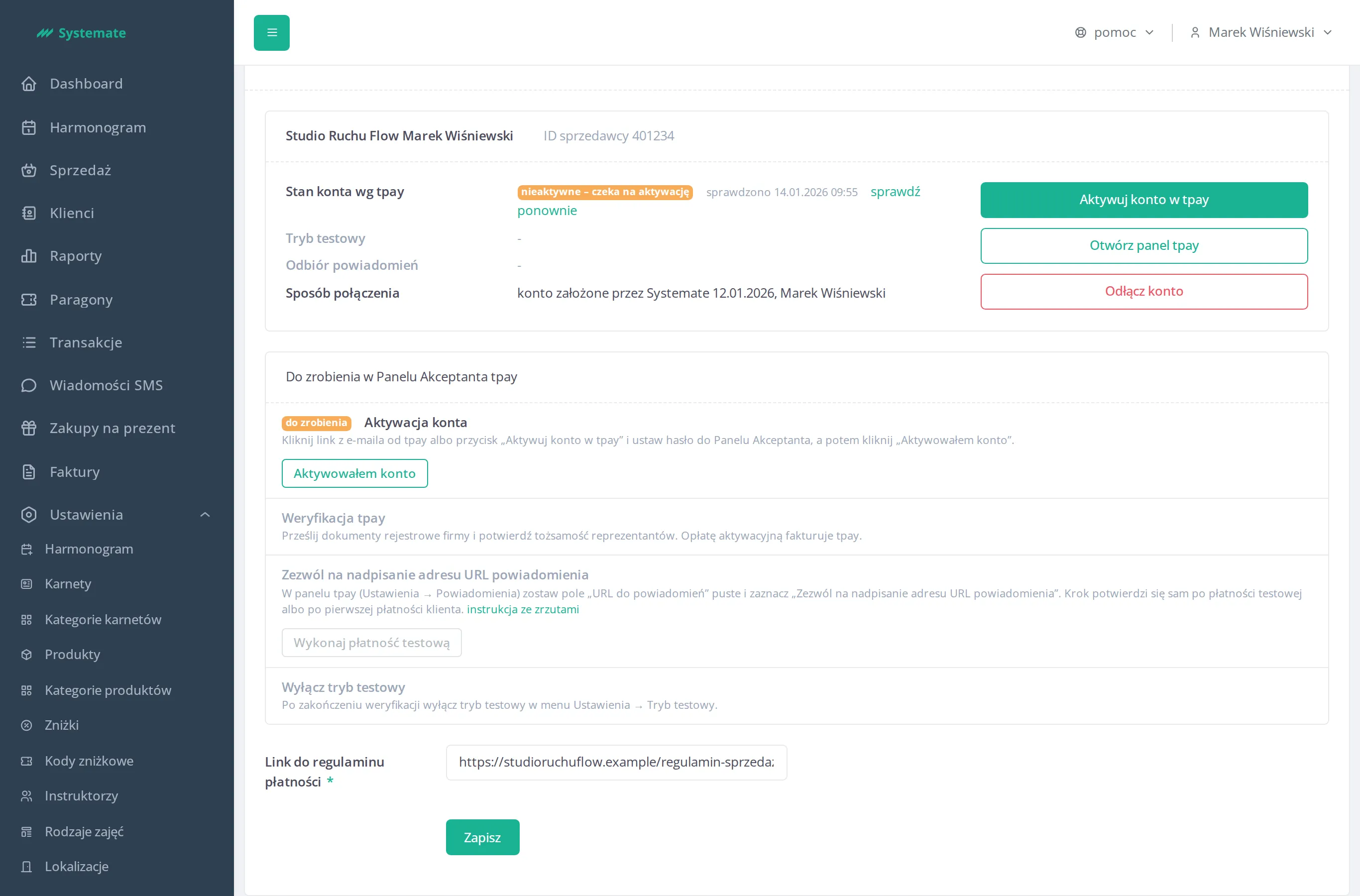Click the Transakcje list icon

click(28, 342)
